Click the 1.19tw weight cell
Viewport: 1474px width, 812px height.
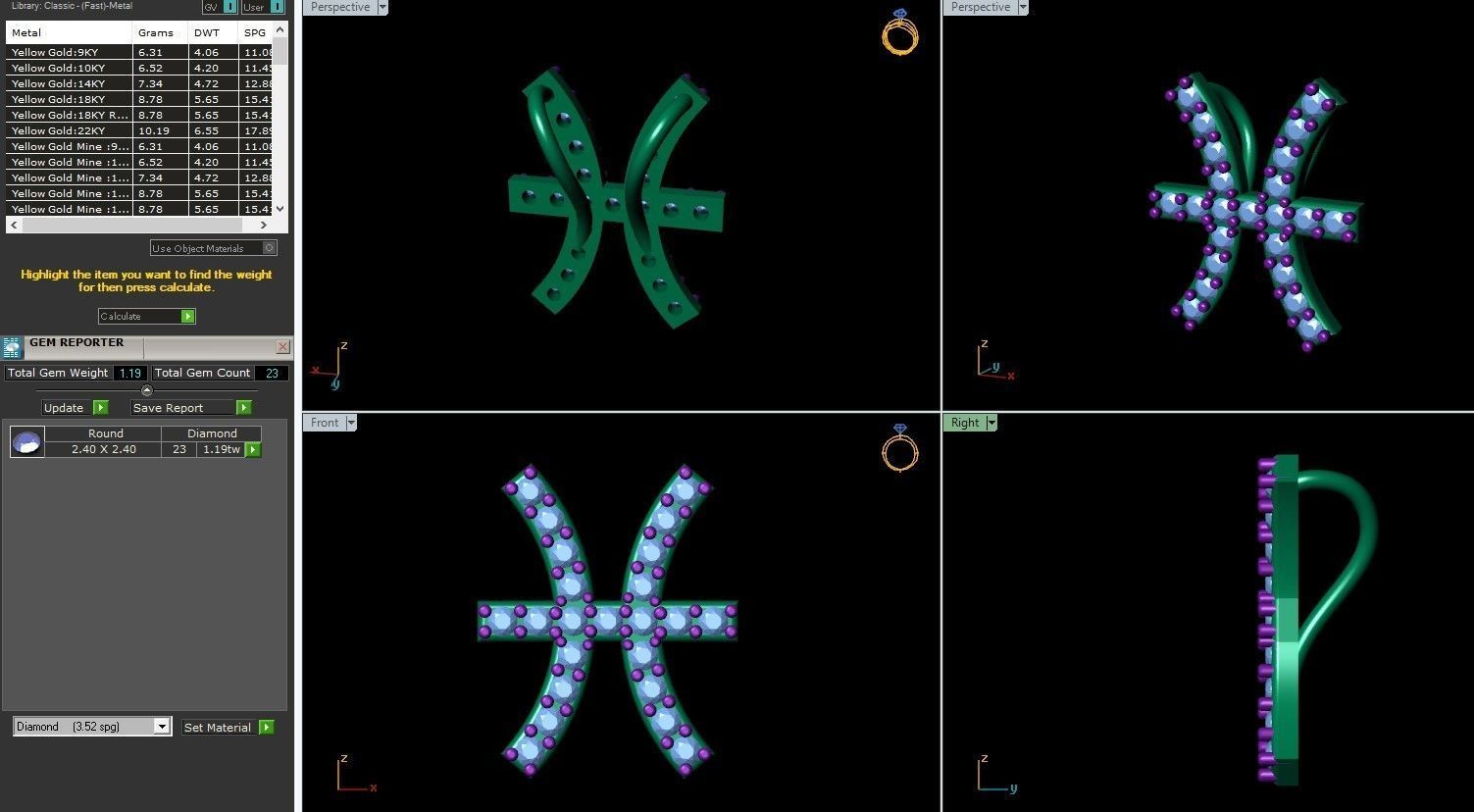pos(222,449)
